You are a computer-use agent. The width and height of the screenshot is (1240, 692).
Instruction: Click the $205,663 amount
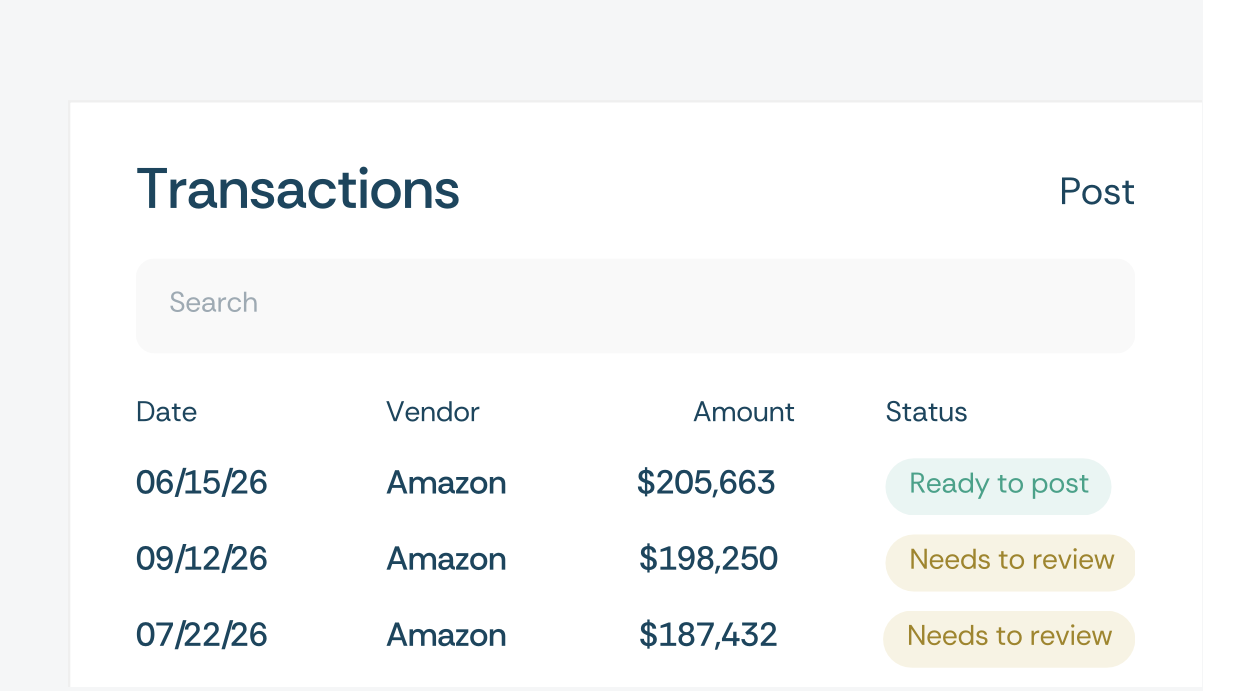coord(706,484)
